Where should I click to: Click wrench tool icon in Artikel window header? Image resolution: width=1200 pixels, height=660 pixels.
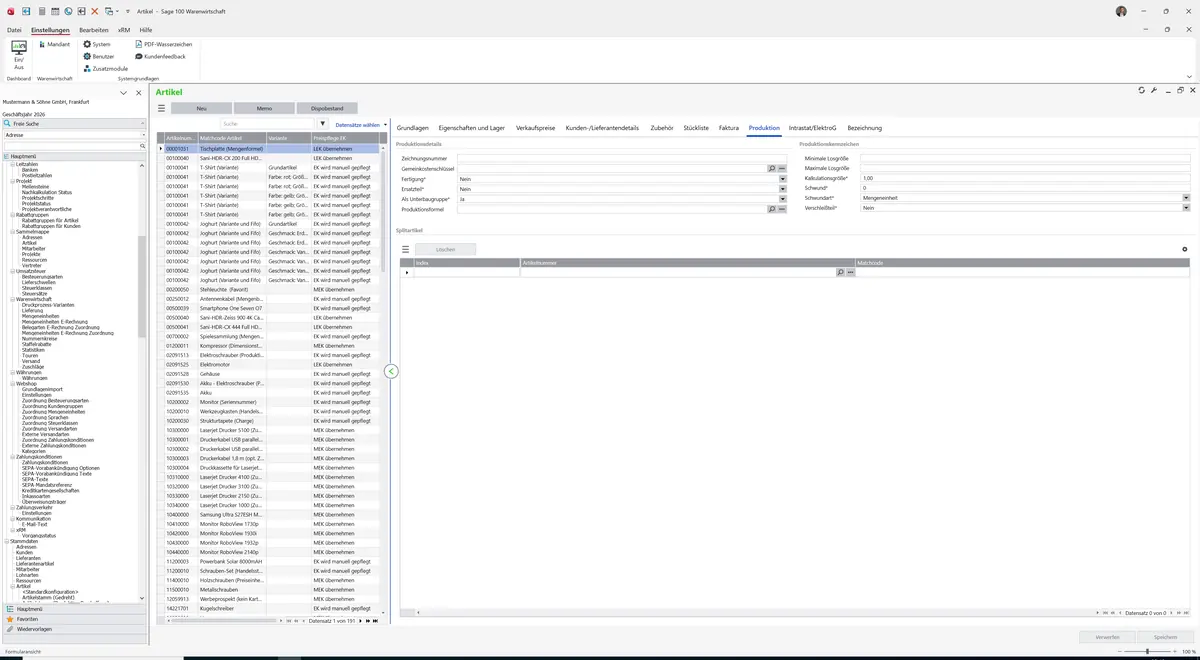click(1154, 90)
